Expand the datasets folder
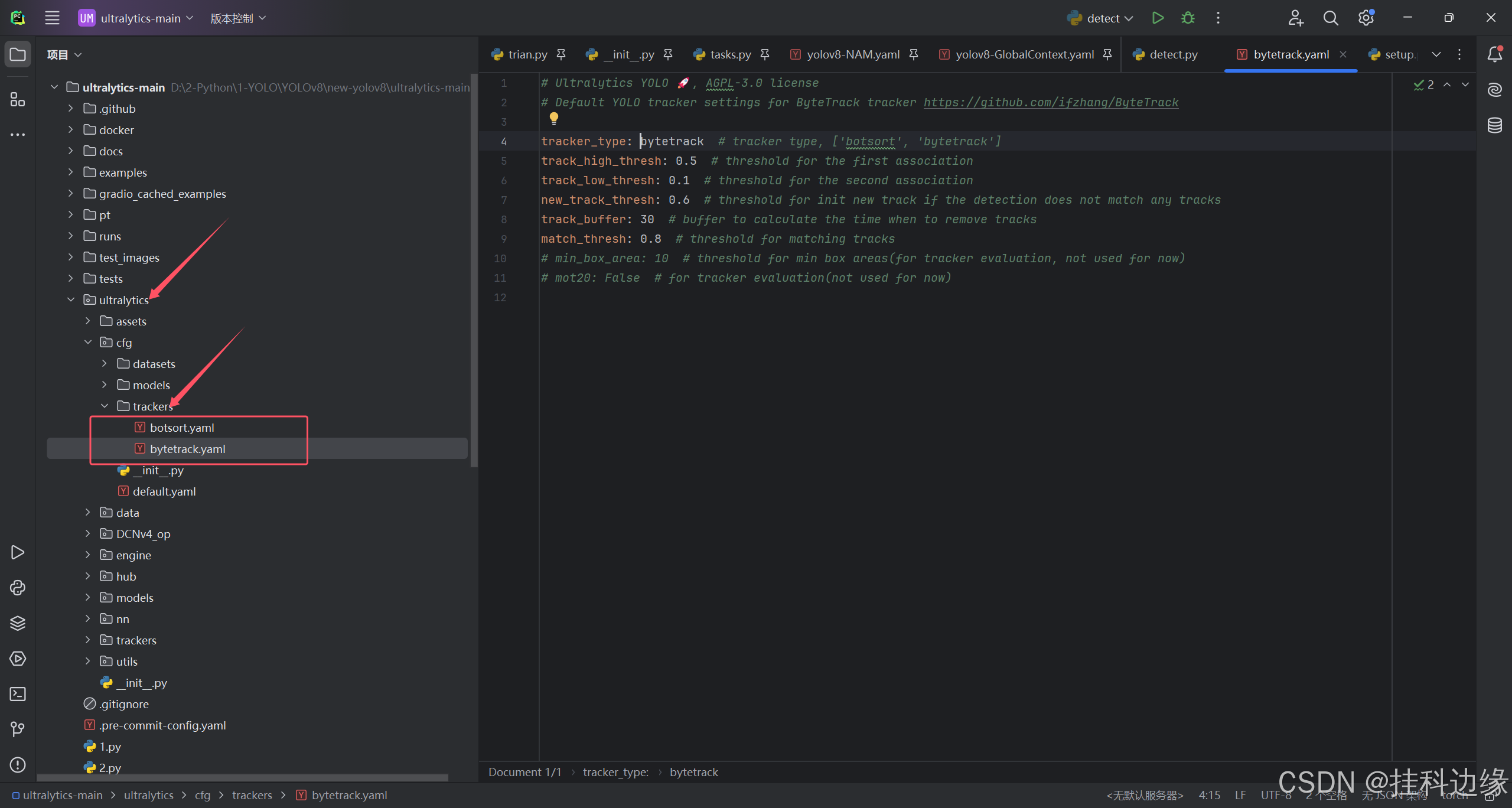 pos(105,364)
